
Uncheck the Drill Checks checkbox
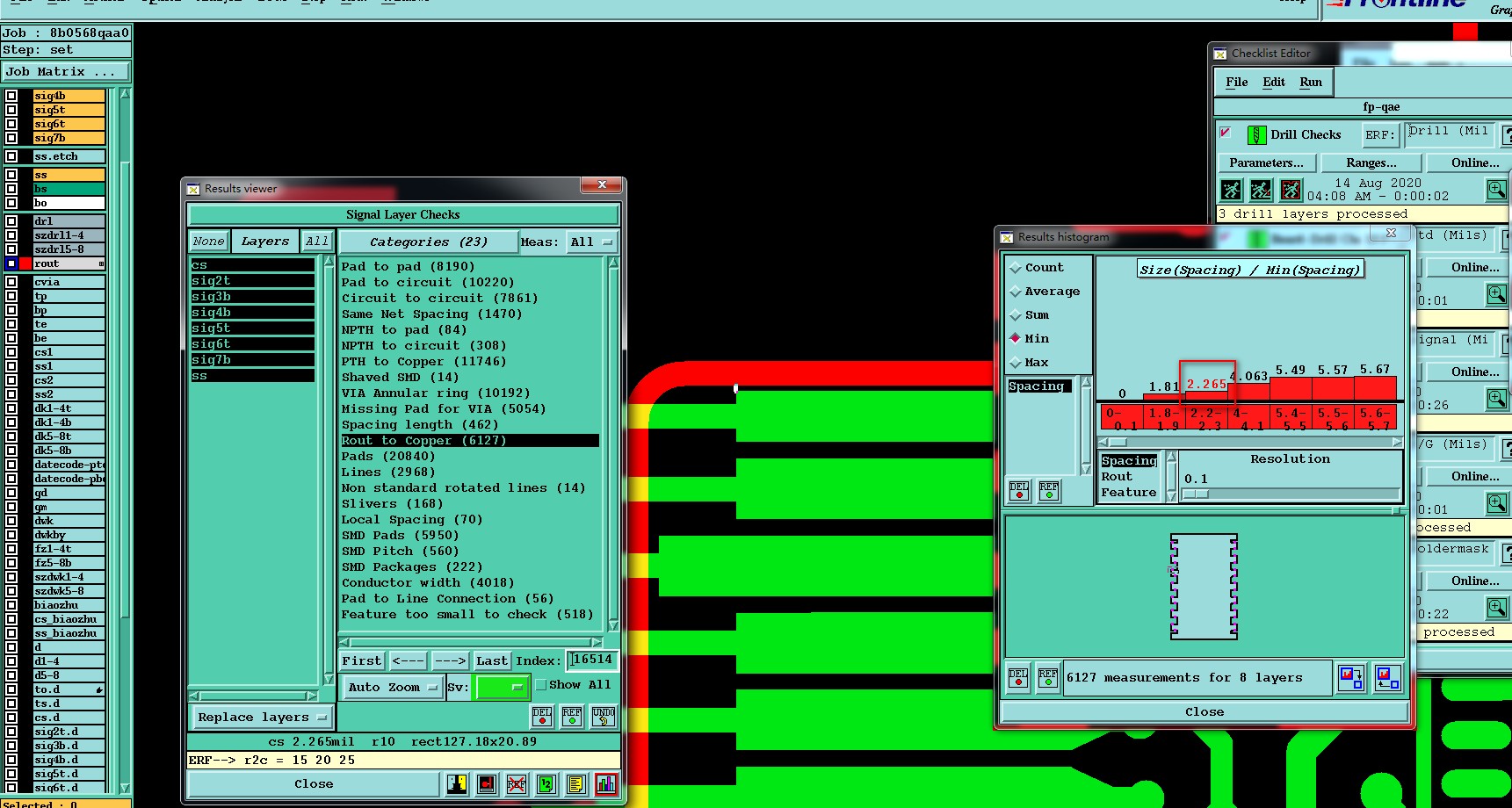1226,133
